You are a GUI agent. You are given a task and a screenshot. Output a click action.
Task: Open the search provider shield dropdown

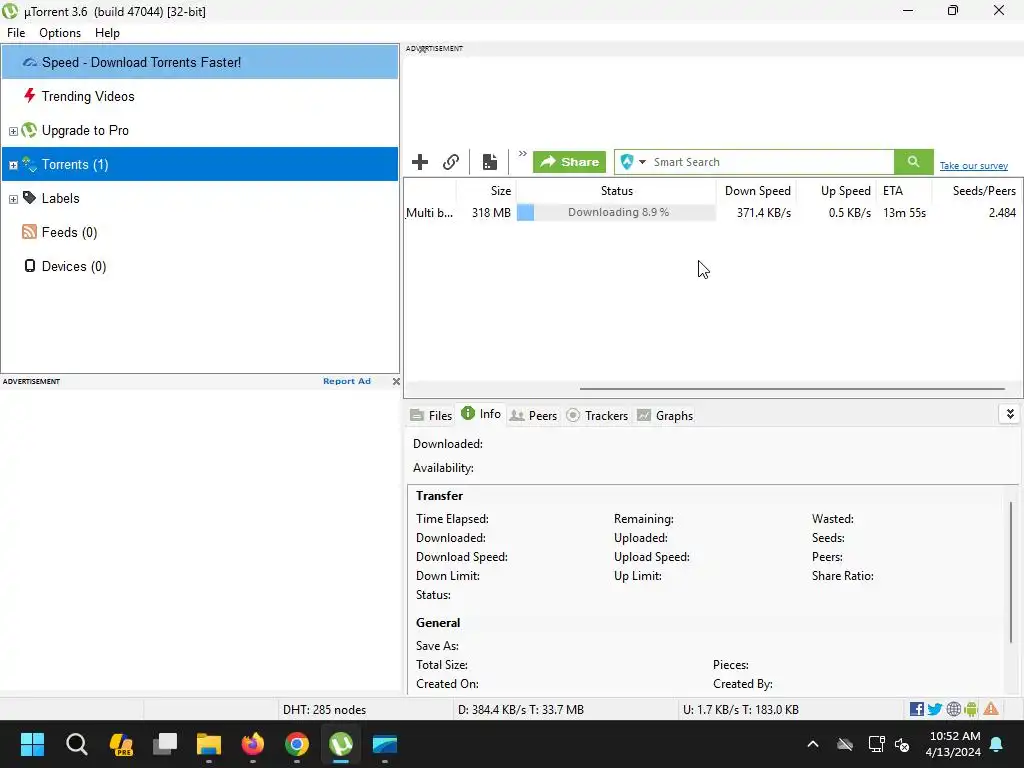point(633,162)
